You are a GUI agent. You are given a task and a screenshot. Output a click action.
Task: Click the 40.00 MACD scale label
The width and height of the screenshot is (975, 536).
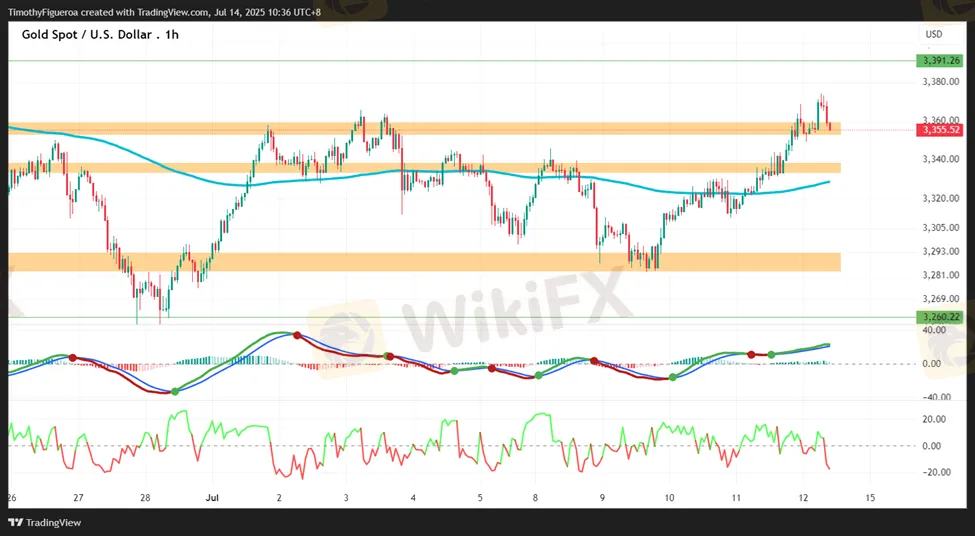[x=934, y=330]
